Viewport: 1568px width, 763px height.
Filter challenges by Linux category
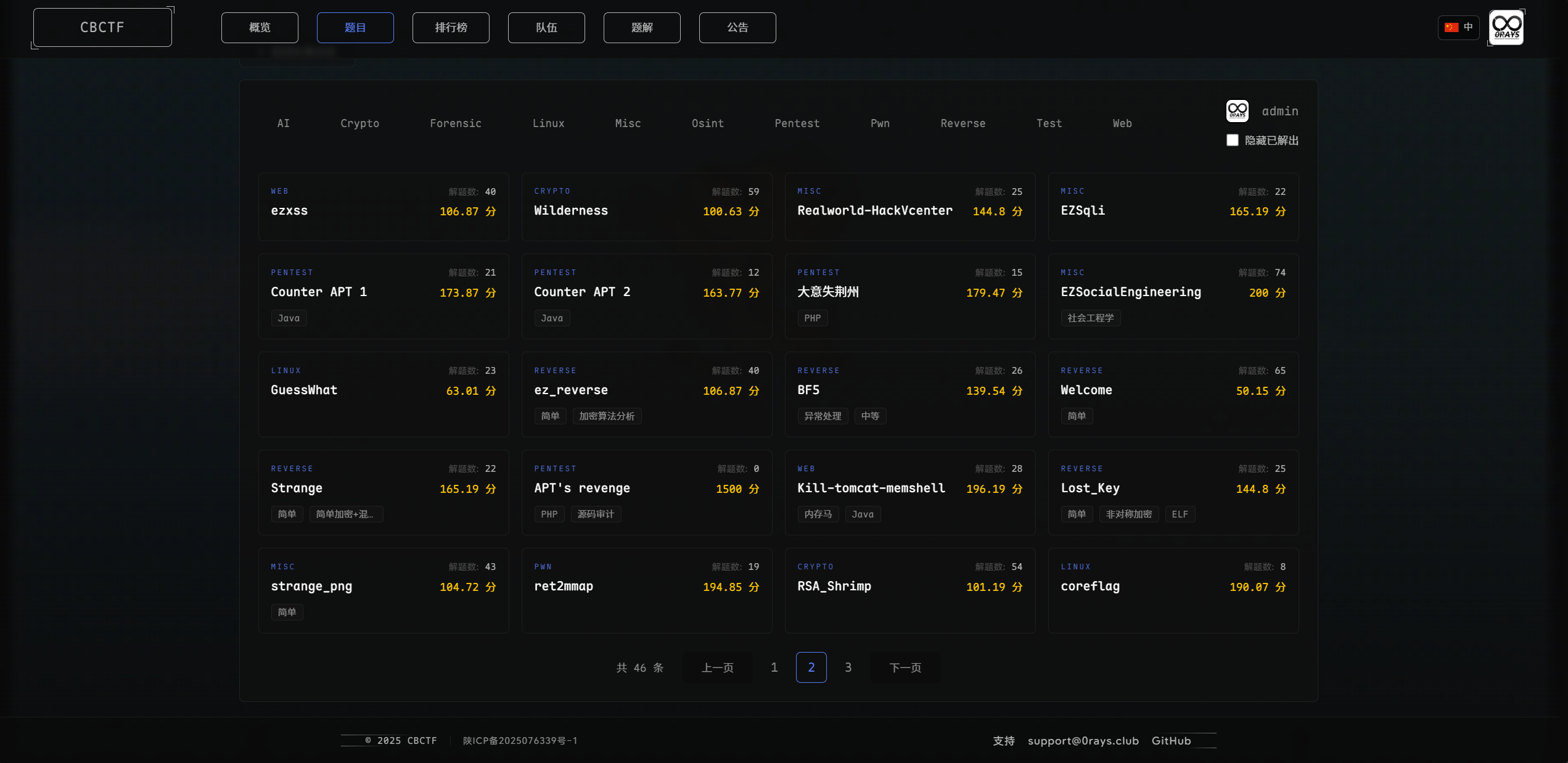point(548,123)
